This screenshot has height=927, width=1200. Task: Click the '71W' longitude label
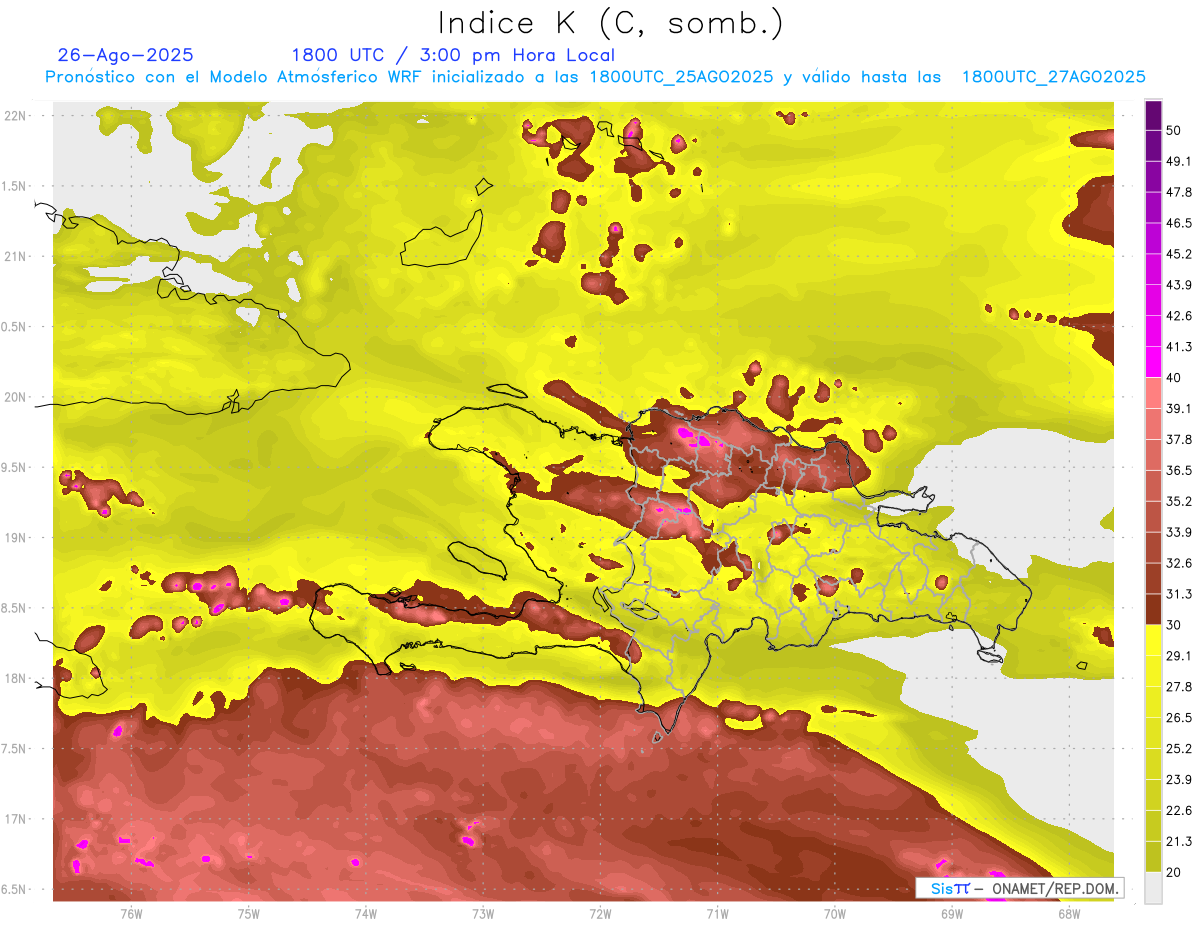(x=717, y=913)
